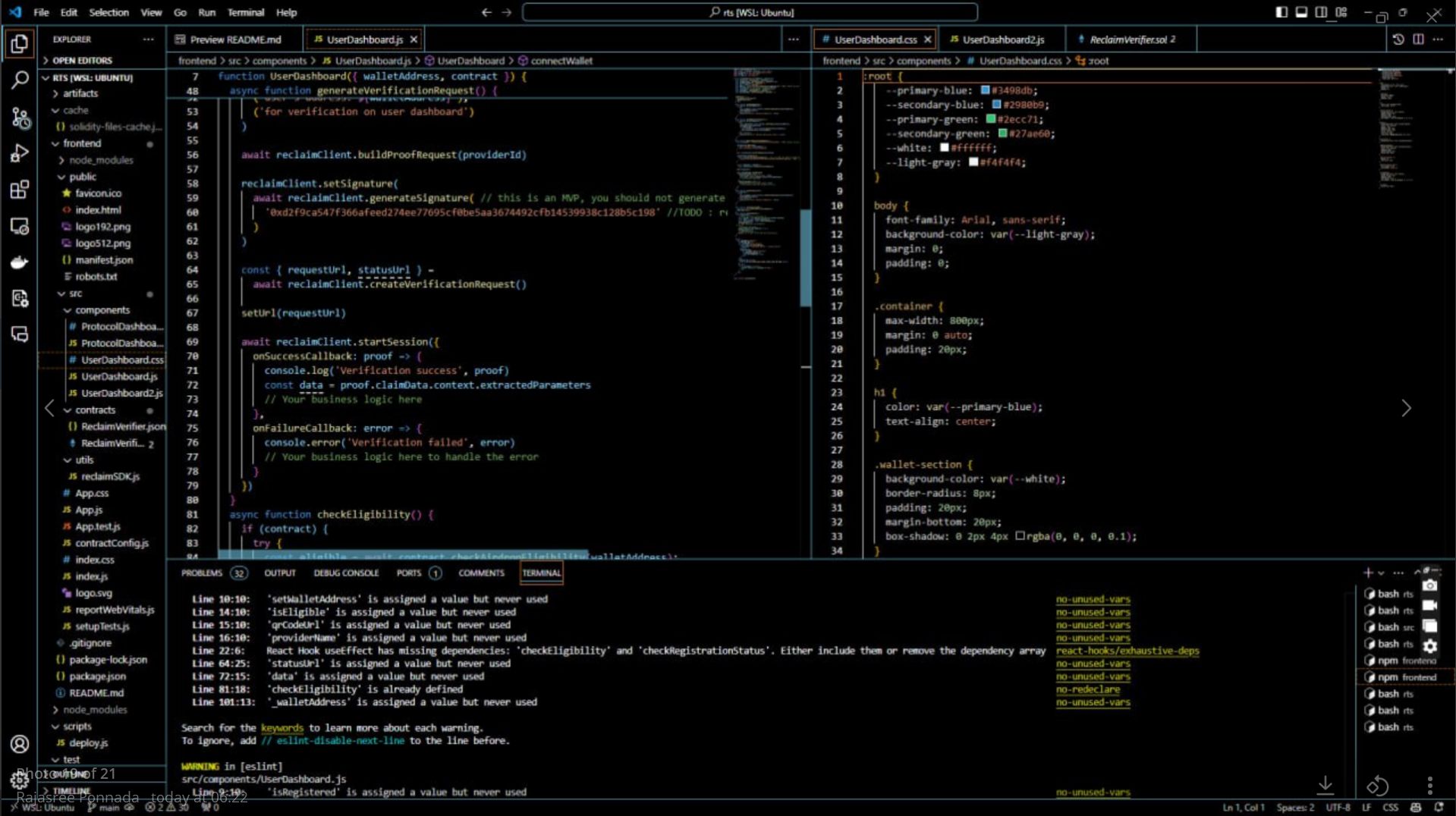
Task: Click the #3498db primary-blue color swatch
Action: (x=985, y=90)
